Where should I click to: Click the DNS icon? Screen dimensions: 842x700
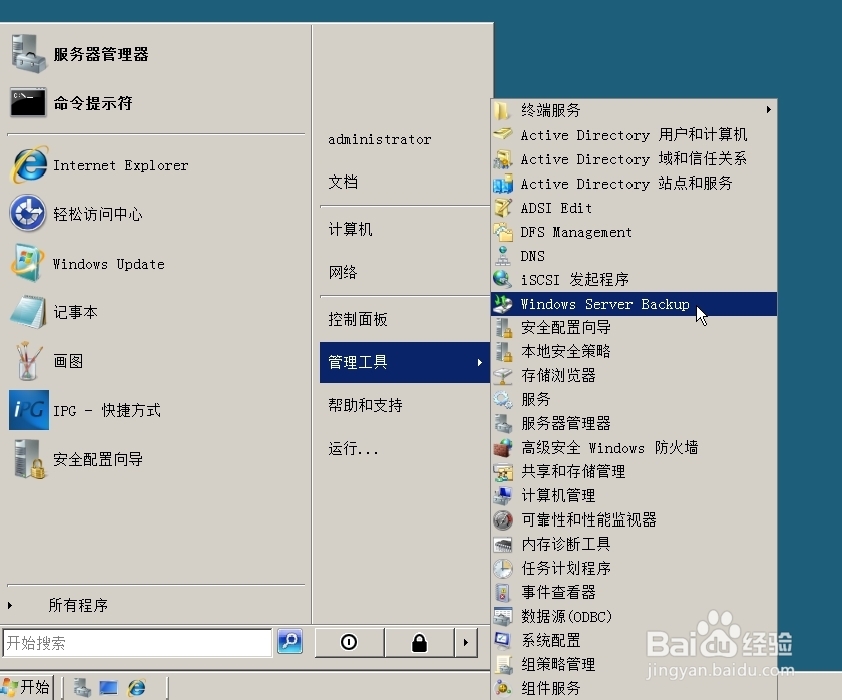click(503, 256)
